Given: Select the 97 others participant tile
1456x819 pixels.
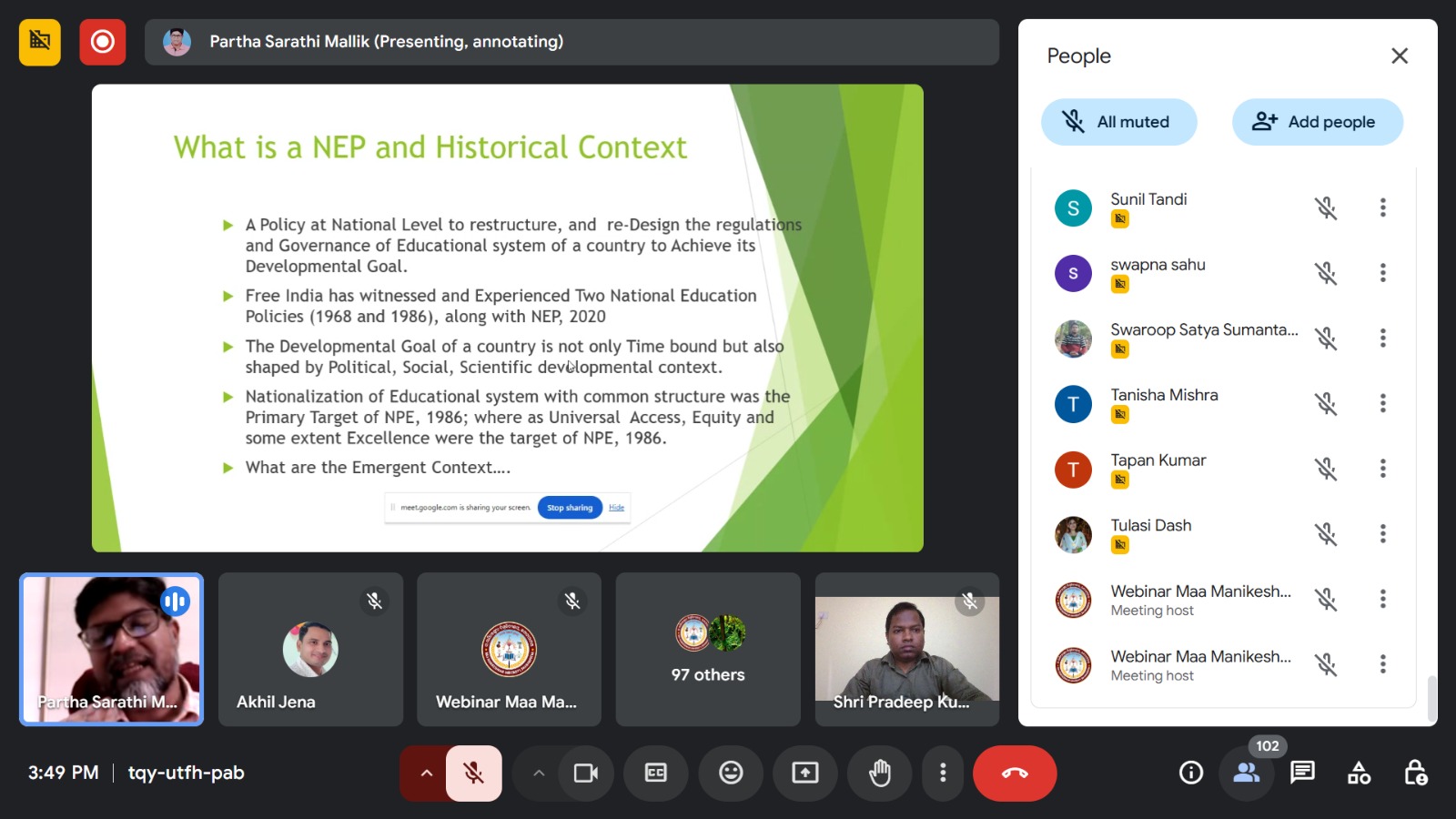Looking at the screenshot, I should point(708,649).
